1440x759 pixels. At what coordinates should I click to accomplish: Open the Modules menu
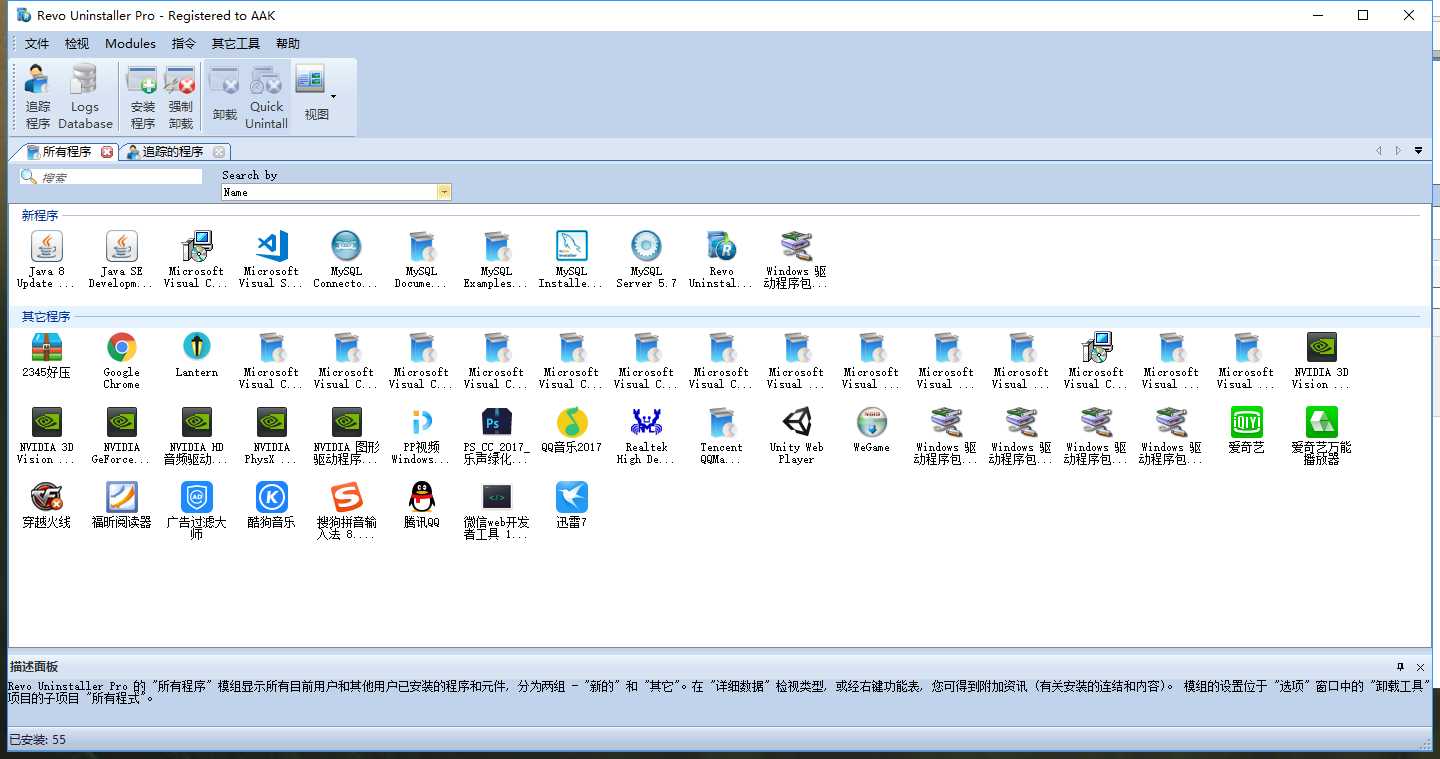pos(130,44)
